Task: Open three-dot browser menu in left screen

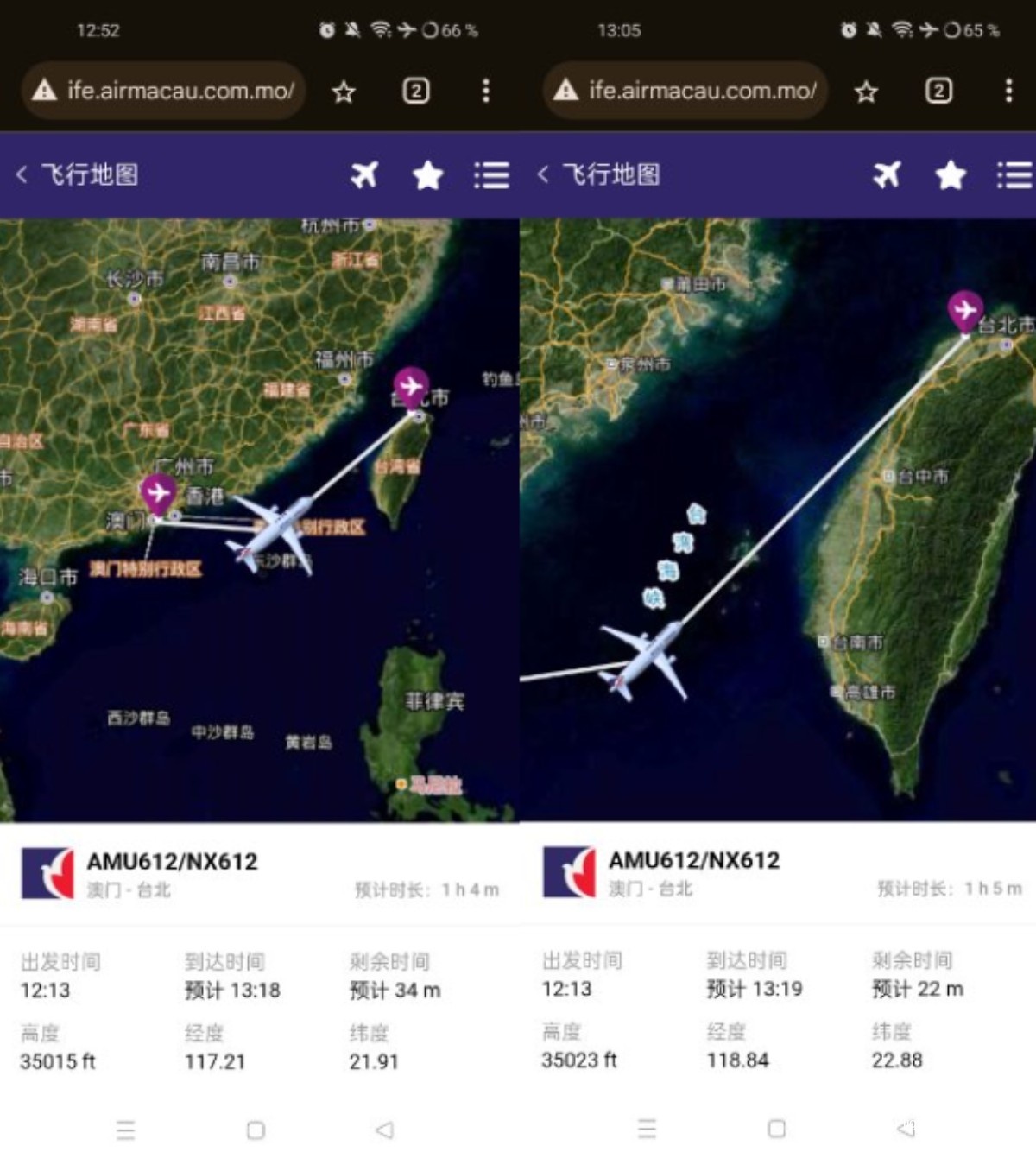Action: point(486,91)
